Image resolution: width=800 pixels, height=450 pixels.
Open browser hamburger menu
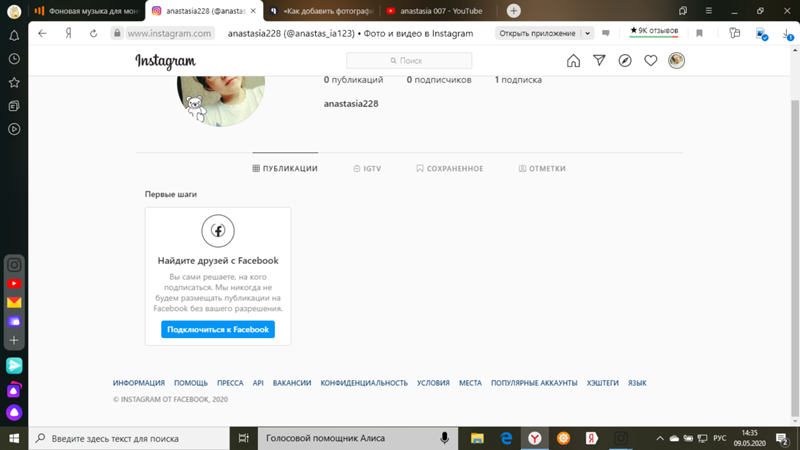709,11
